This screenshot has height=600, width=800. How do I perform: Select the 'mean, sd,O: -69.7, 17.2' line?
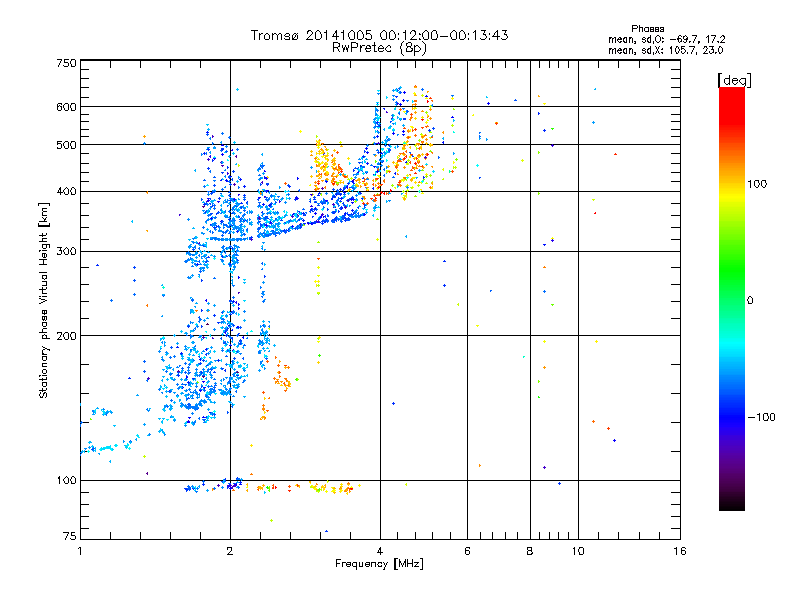point(667,40)
